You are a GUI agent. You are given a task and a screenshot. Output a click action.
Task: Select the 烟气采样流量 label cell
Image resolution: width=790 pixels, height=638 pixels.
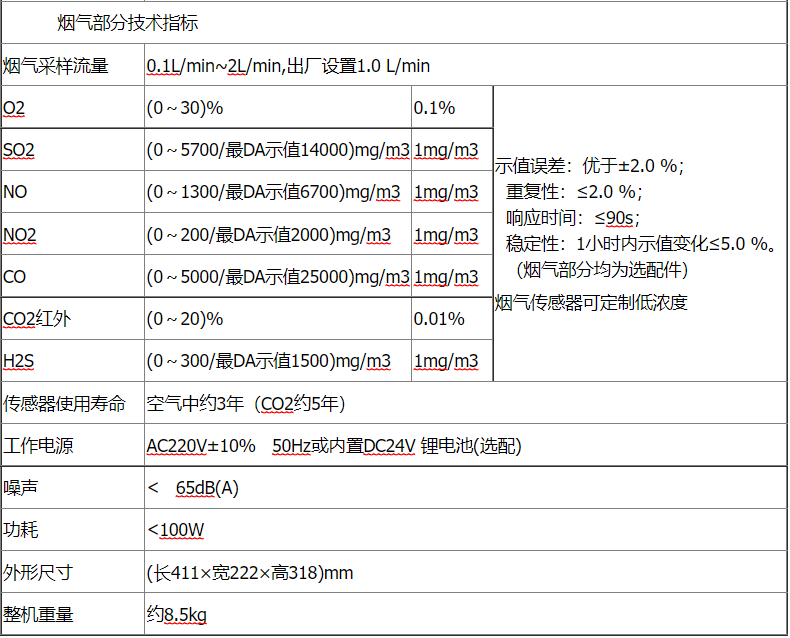56,67
